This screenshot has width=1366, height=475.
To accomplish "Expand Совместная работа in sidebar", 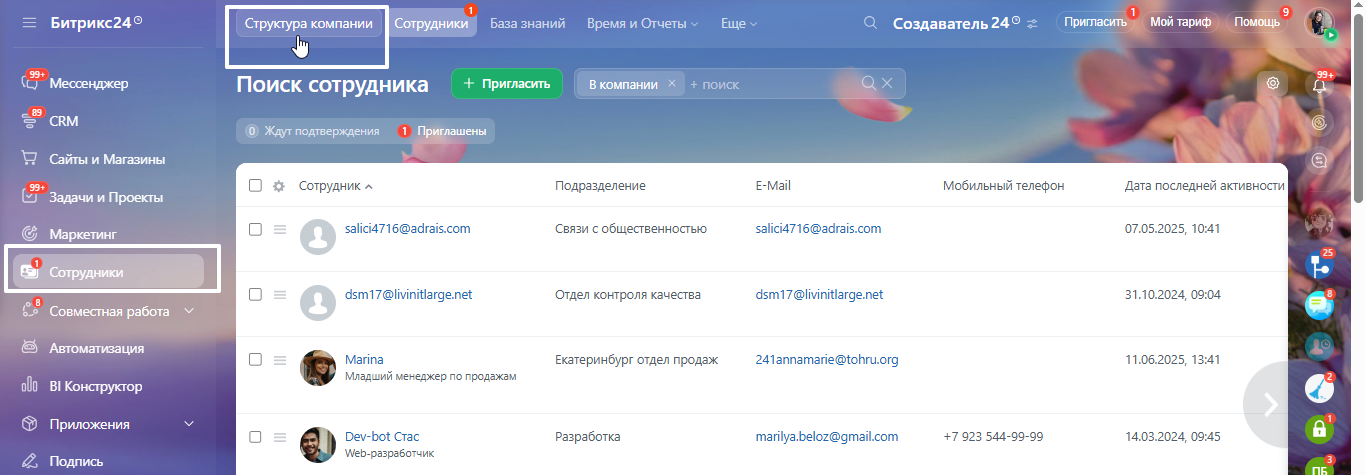I will [189, 311].
